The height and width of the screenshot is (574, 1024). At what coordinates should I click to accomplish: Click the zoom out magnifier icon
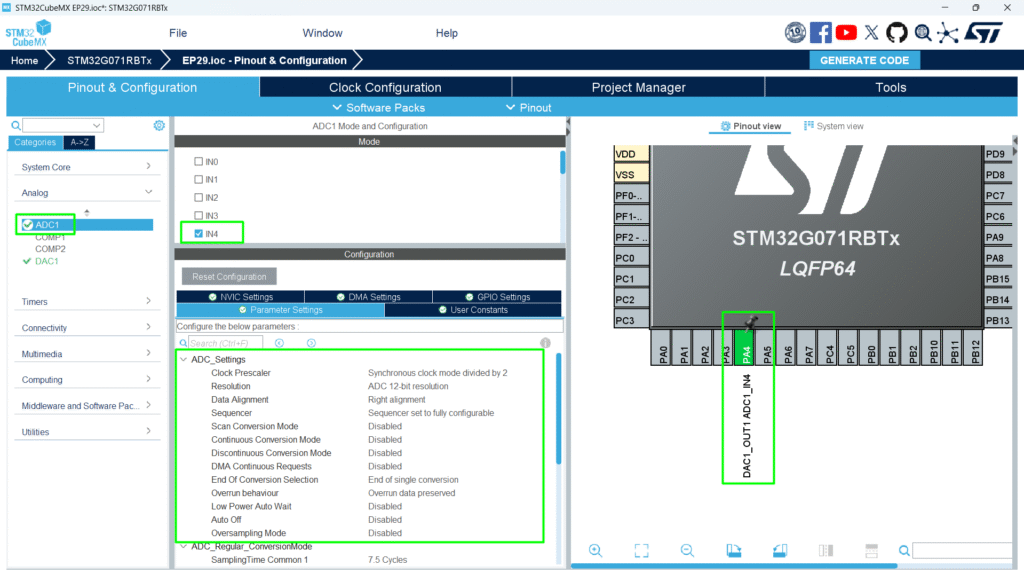click(x=687, y=550)
